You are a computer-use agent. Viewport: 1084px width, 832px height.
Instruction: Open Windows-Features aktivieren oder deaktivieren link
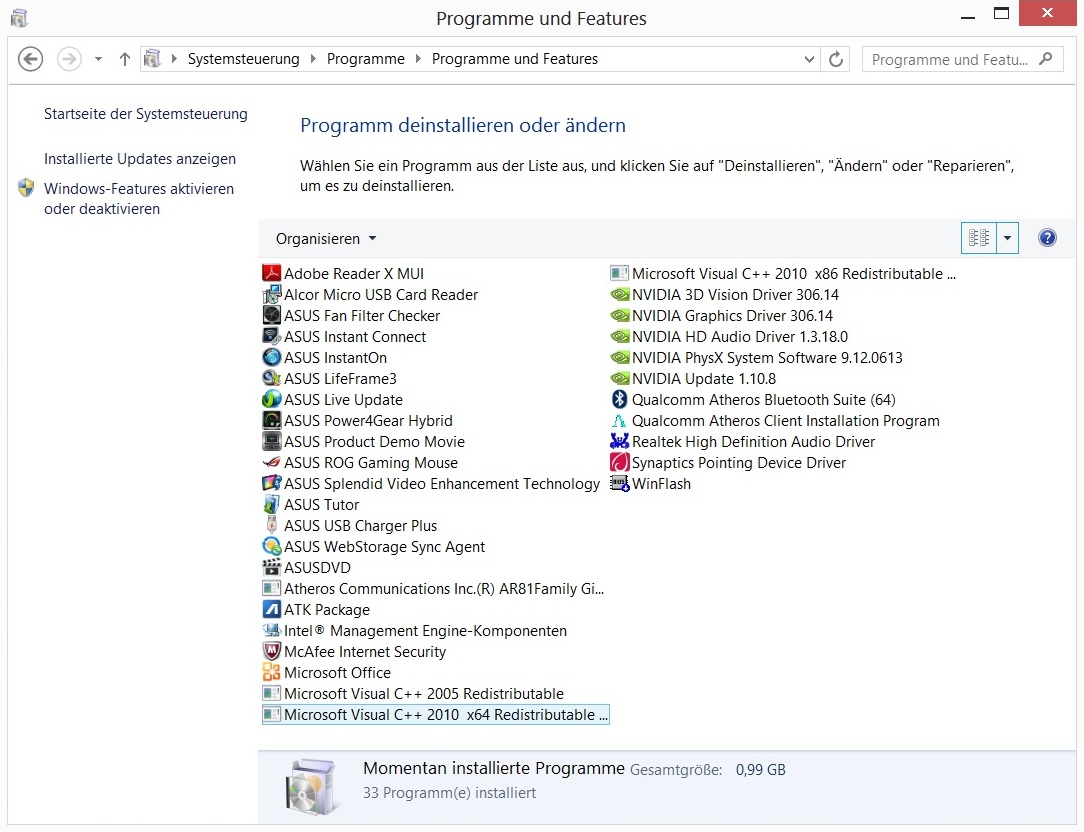pos(139,198)
